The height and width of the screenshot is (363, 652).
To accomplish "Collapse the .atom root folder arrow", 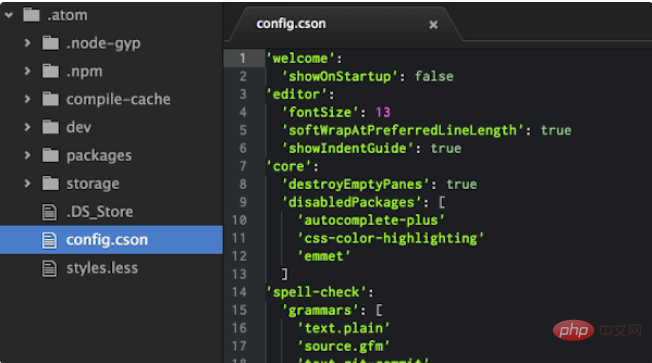I will (x=9, y=15).
